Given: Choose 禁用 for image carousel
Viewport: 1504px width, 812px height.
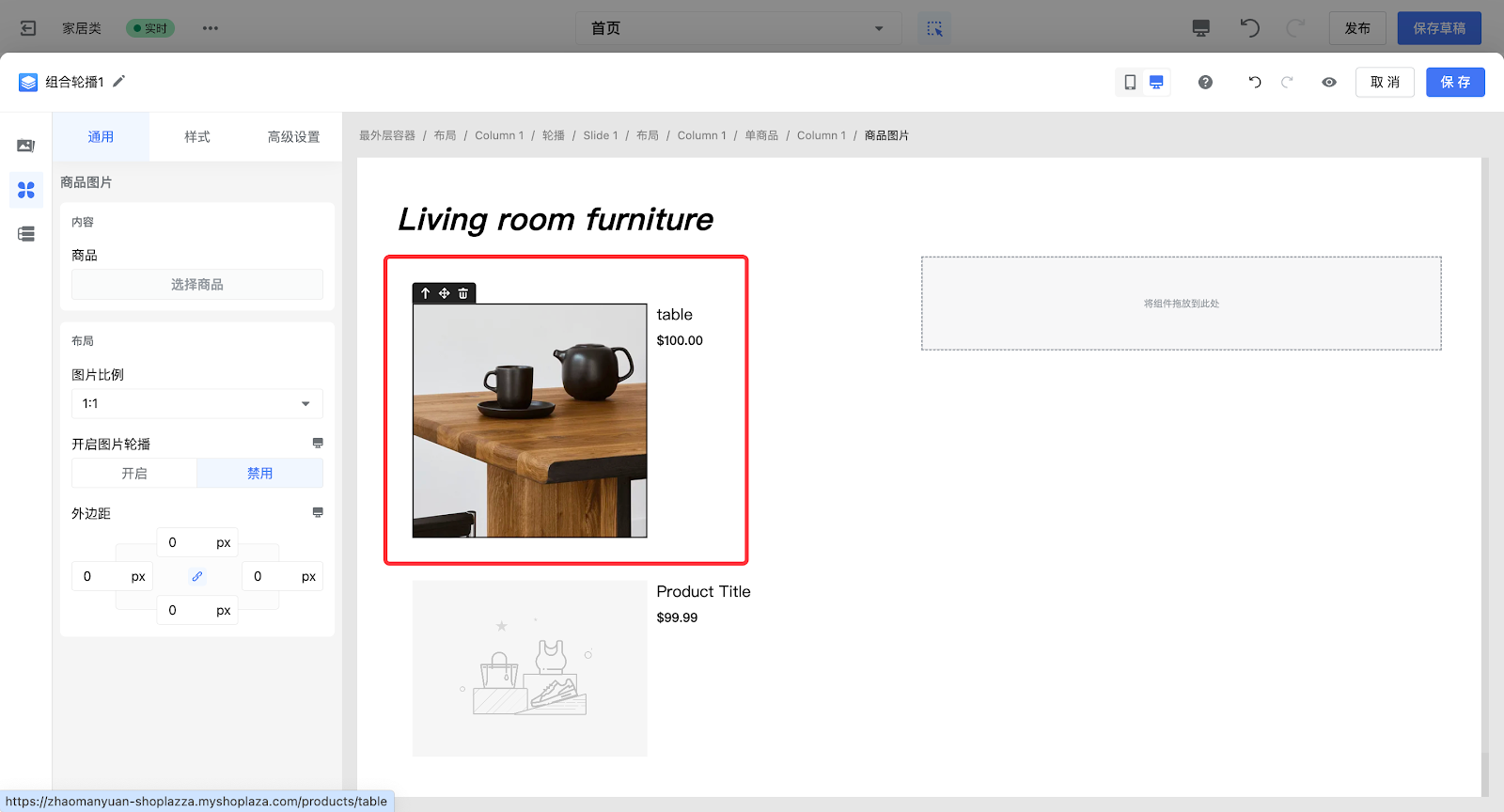Looking at the screenshot, I should [260, 473].
